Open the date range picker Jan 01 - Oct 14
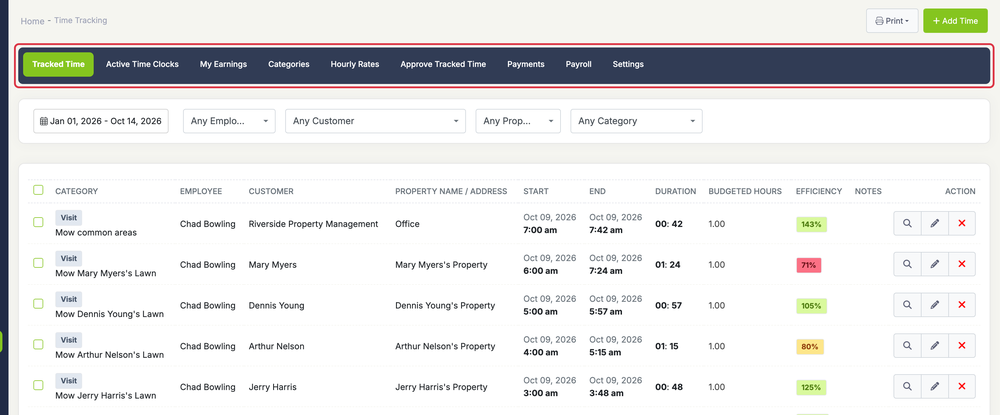This screenshot has width=1000, height=415. pos(101,120)
